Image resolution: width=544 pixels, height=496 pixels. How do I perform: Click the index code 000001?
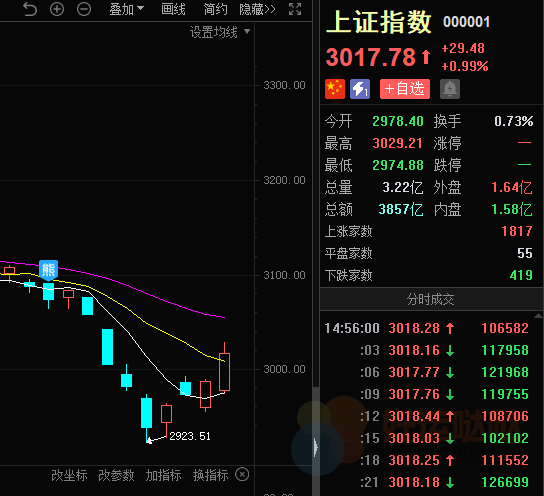(x=467, y=22)
